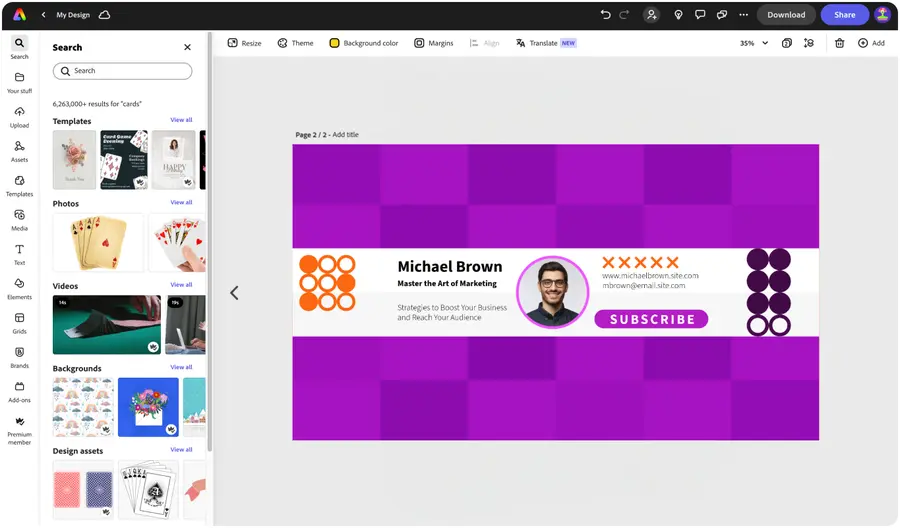Image resolution: width=900 pixels, height=528 pixels.
Task: Select the golden playing cards photo thumbnail
Action: click(x=98, y=242)
